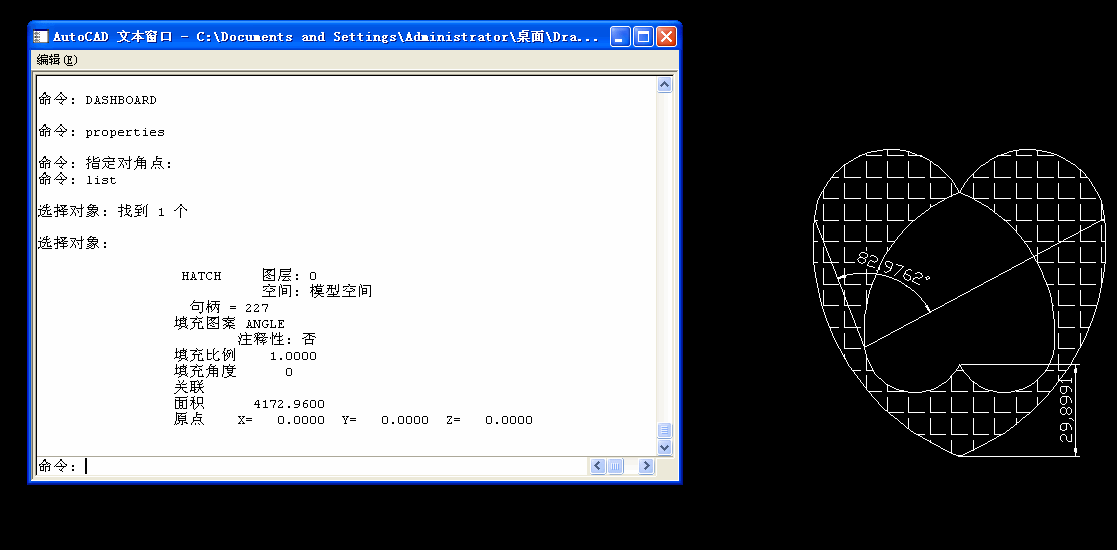Click the 4172.9600 area value
Viewport: 1117px width, 550px height.
coord(289,404)
